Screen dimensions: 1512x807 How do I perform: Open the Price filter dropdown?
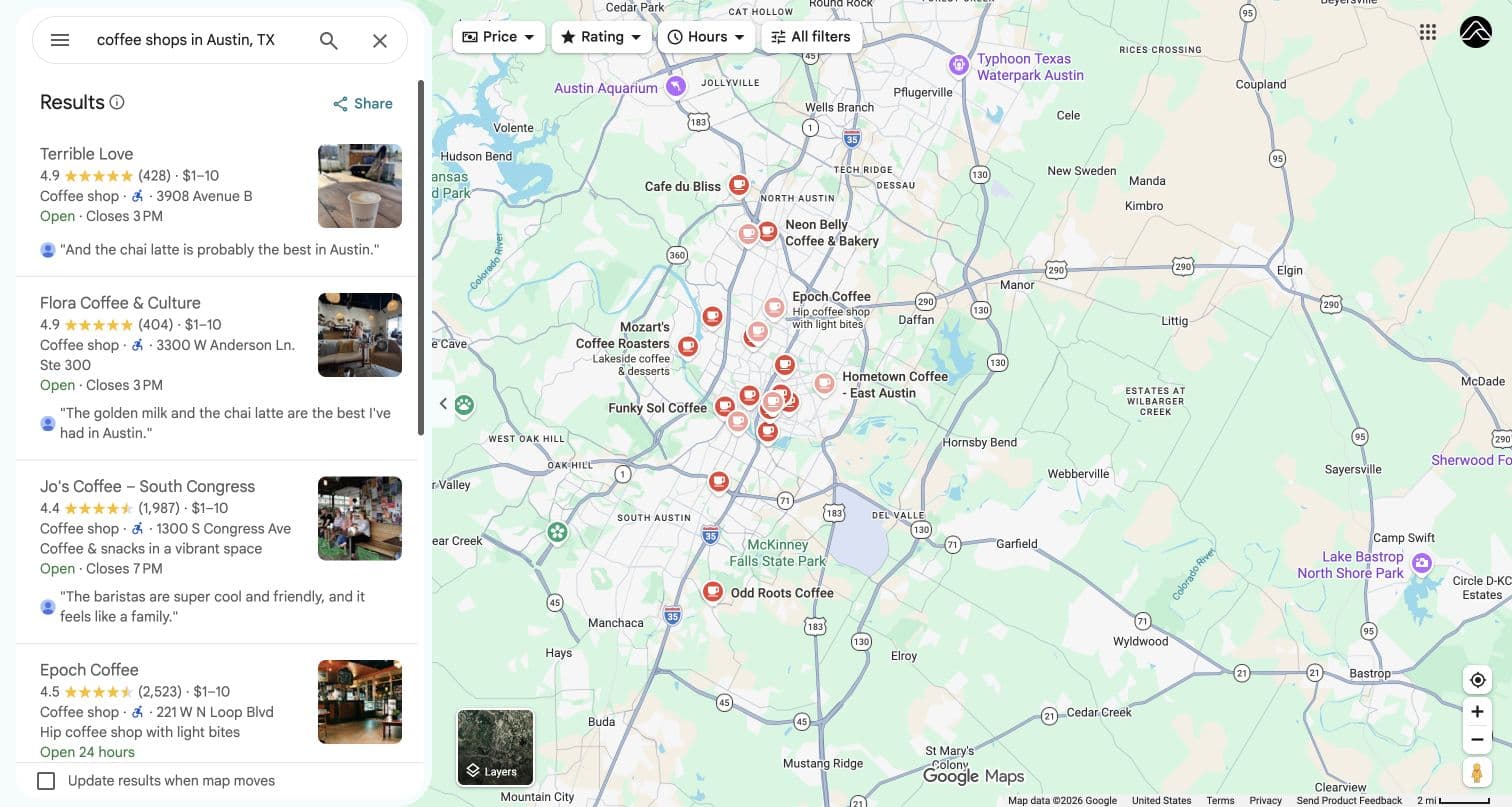coord(499,37)
